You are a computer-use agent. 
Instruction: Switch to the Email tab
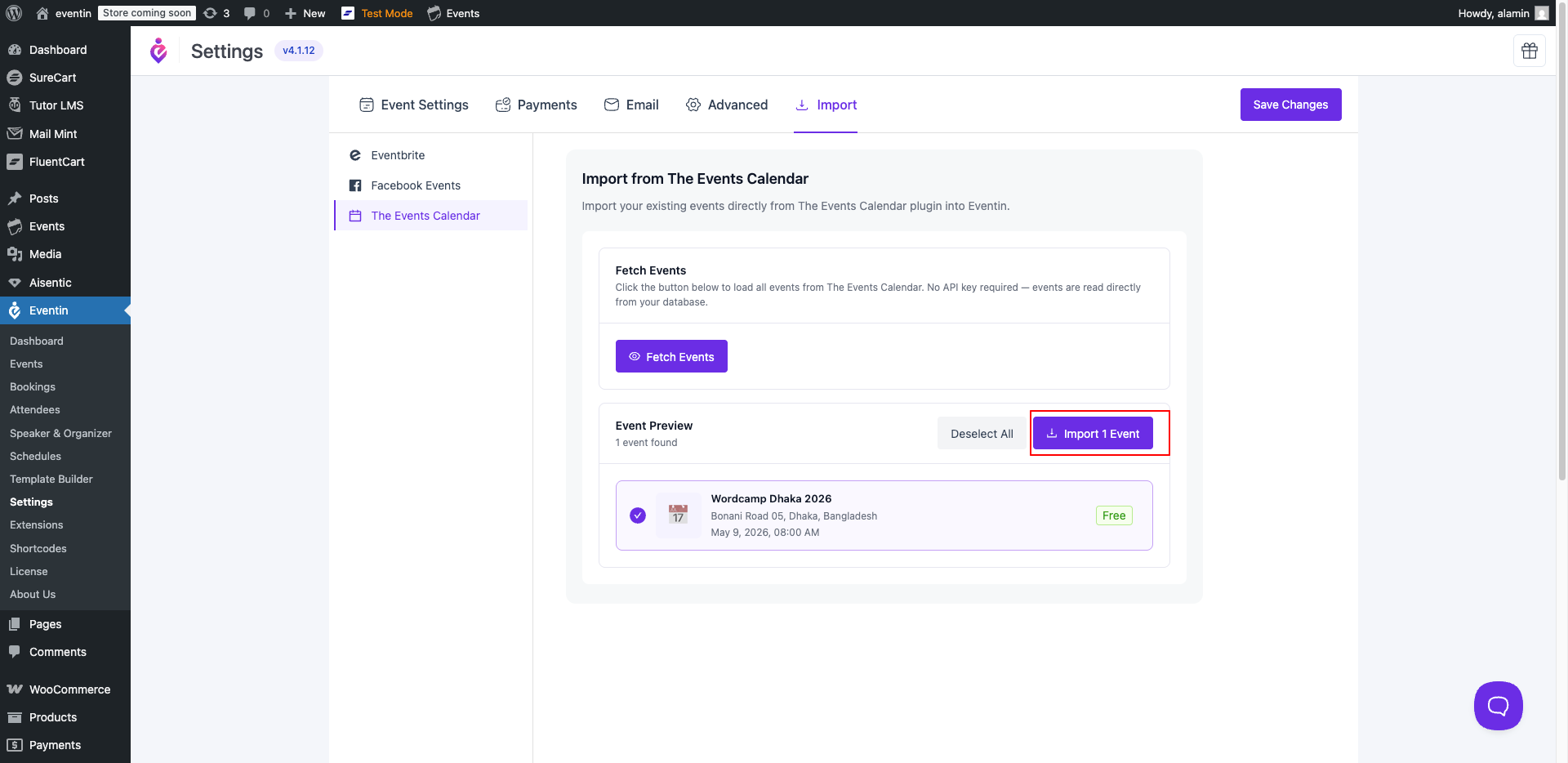[631, 105]
